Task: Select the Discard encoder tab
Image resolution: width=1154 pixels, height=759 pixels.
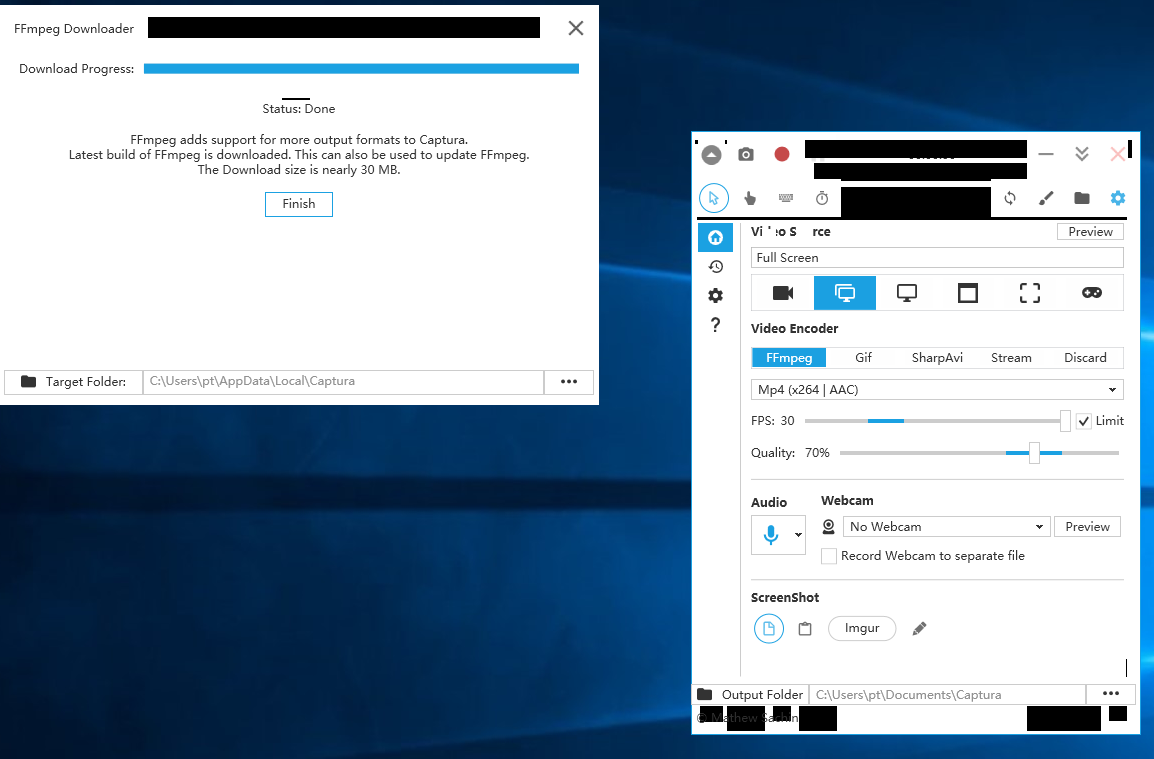Action: pos(1085,358)
